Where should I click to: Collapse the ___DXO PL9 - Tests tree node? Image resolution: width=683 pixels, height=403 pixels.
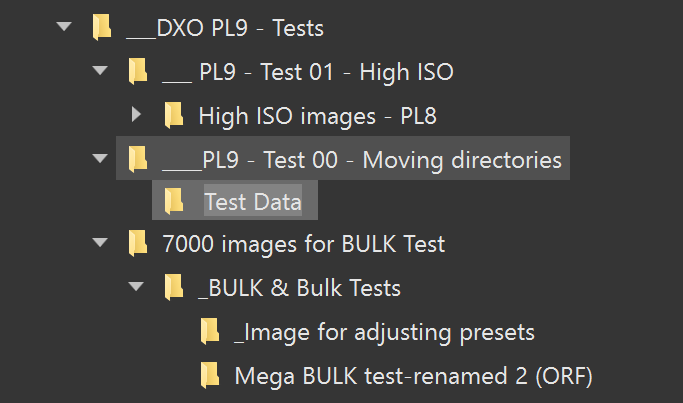(x=65, y=28)
